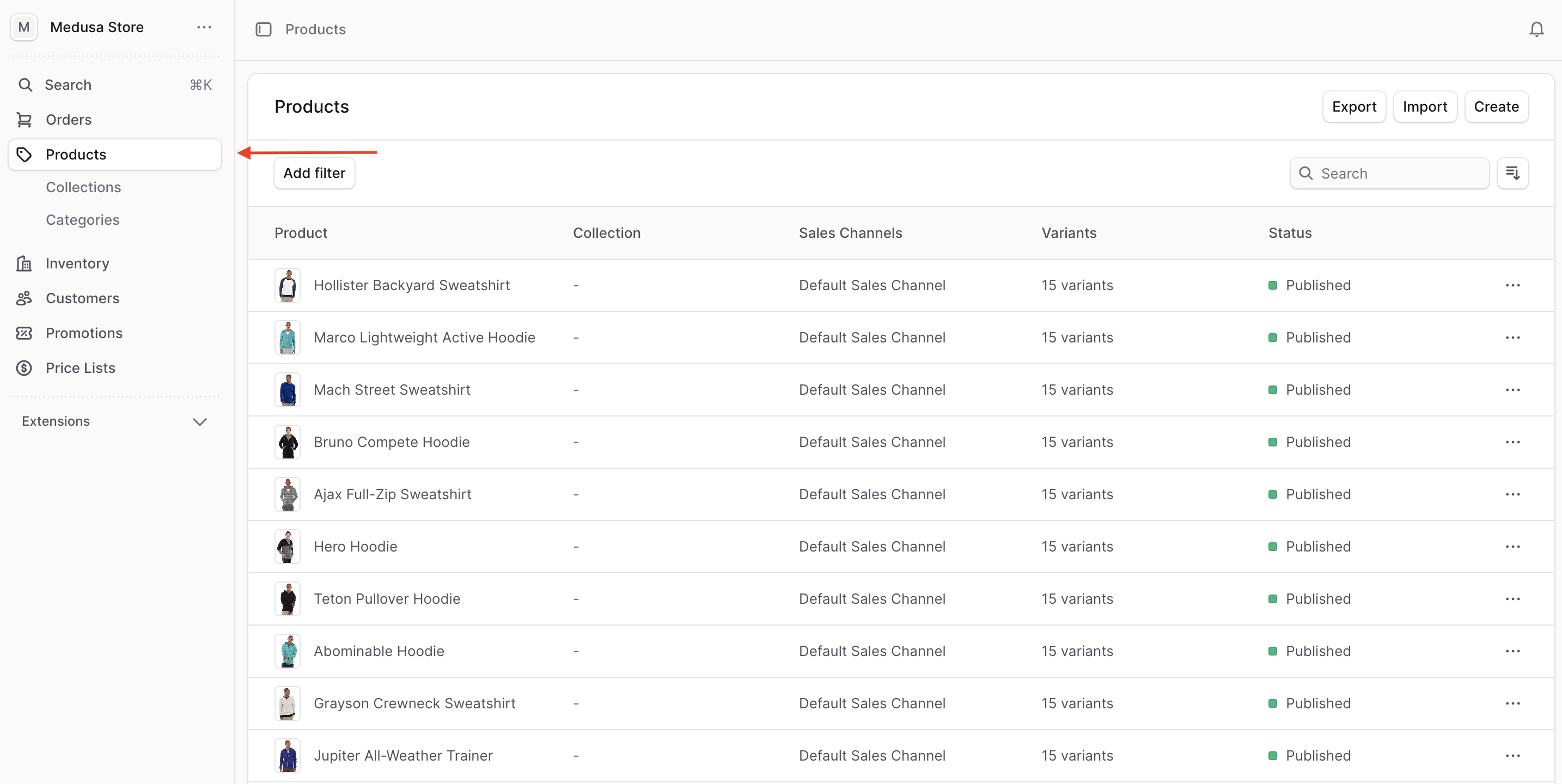Screen dimensions: 1562x784
Task: Click the Orders cart icon
Action: click(x=25, y=119)
